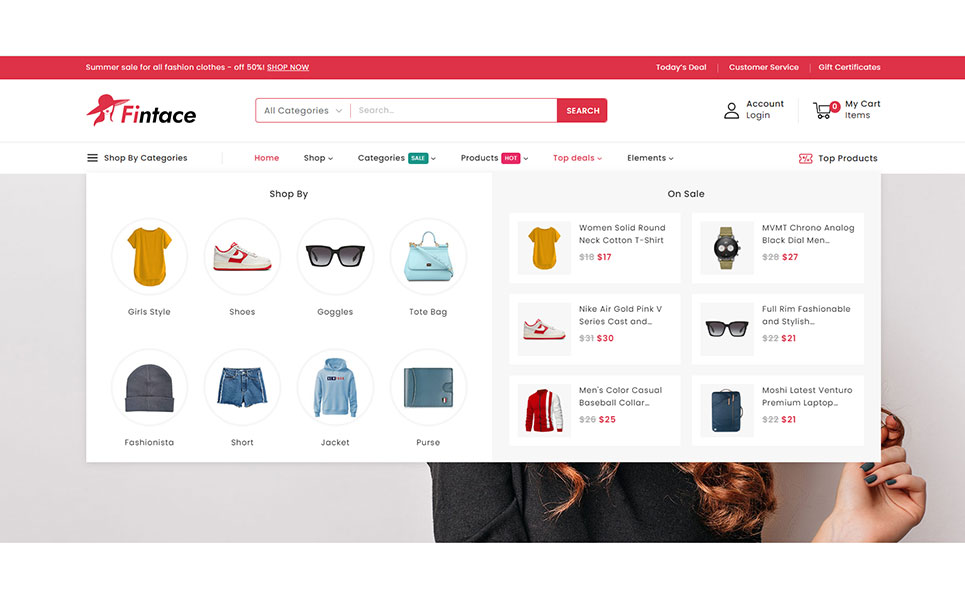This screenshot has width=965, height=600.
Task: Click the Top Products discount icon
Action: [806, 158]
